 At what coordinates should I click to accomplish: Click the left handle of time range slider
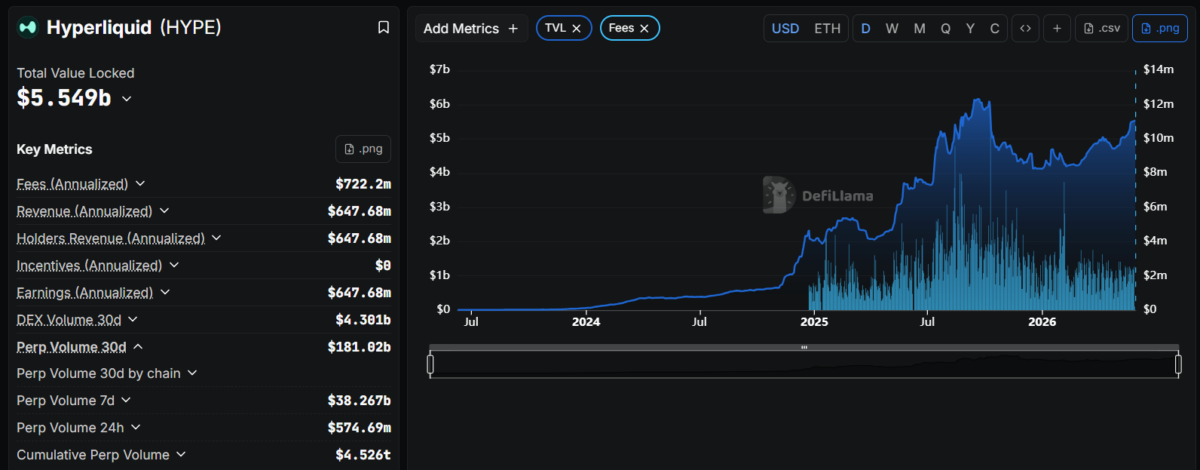tap(431, 365)
